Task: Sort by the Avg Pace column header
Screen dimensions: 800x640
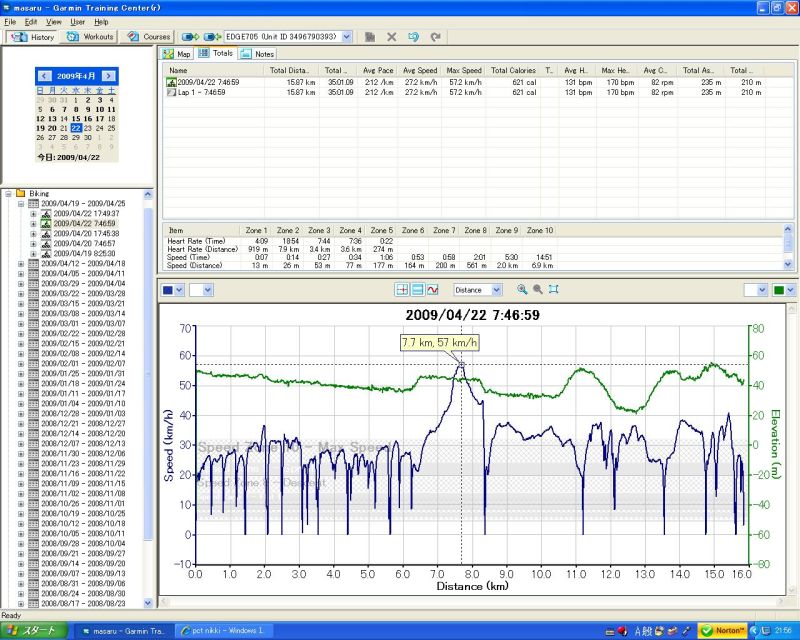Action: click(378, 70)
